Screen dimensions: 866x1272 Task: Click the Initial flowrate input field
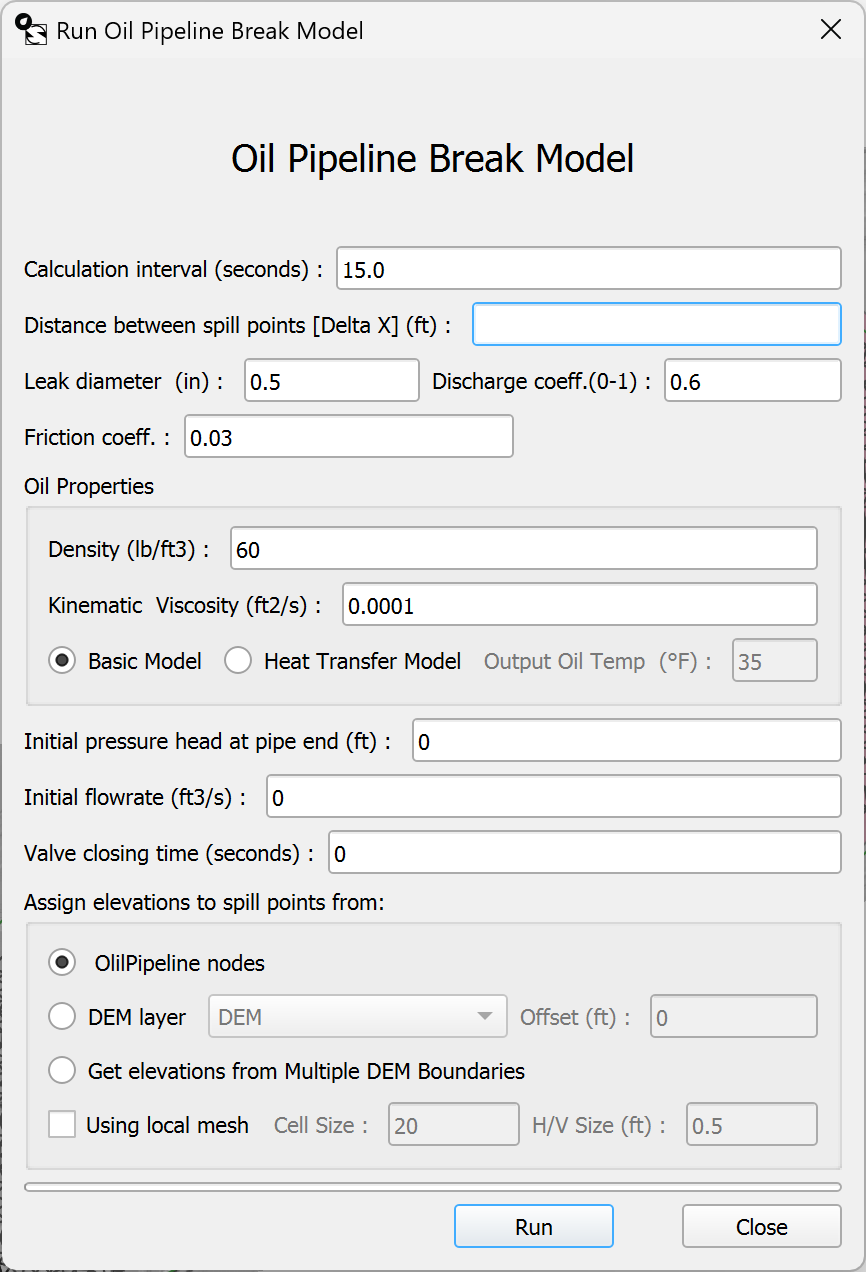coord(553,797)
